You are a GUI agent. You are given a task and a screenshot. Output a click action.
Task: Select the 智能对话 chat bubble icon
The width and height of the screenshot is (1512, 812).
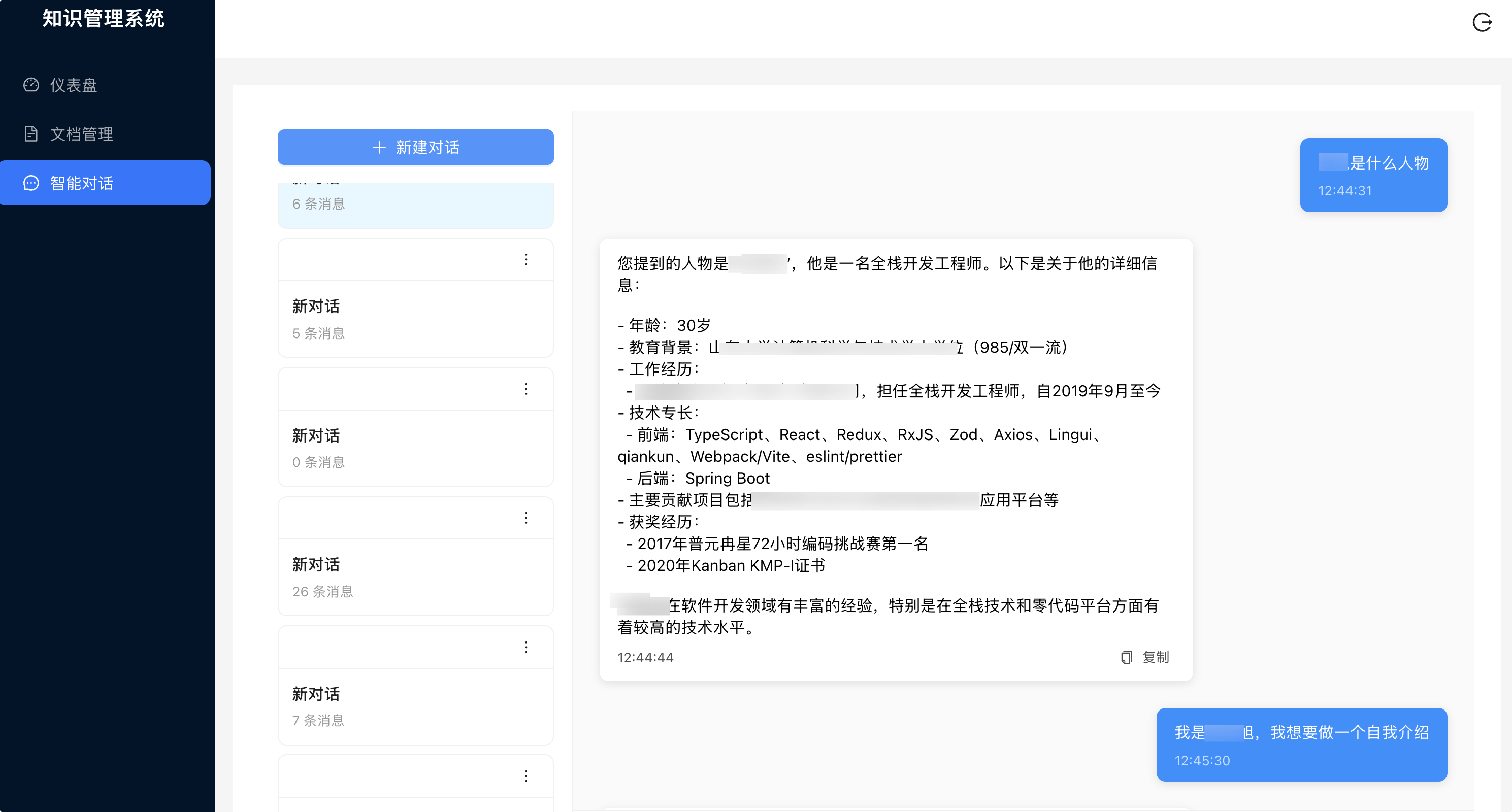(30, 183)
